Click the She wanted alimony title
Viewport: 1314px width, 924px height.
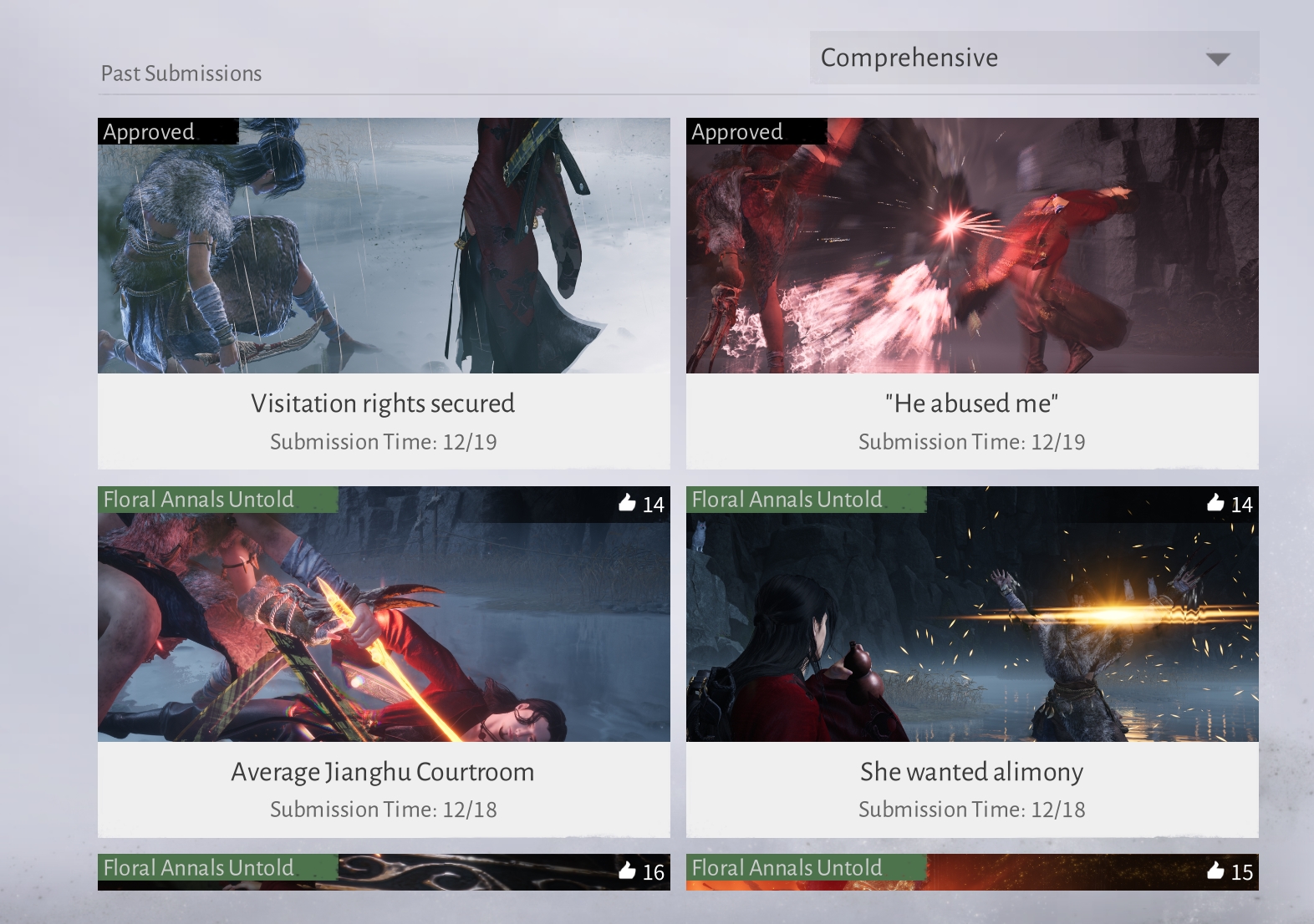tap(972, 772)
